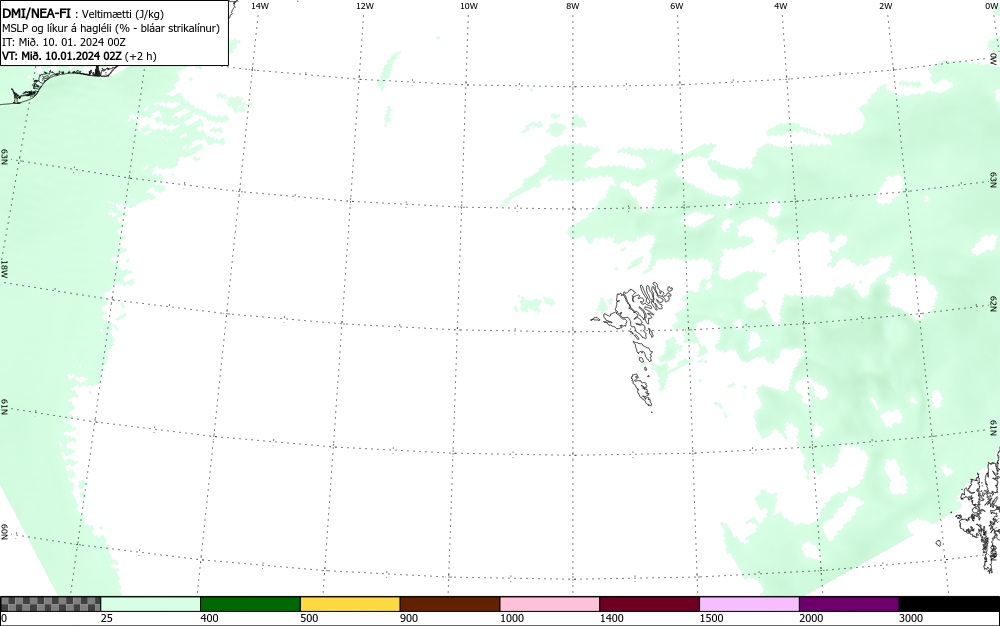This screenshot has width=1000, height=626.
Task: Click the legend value "25"
Action: [x=107, y=618]
